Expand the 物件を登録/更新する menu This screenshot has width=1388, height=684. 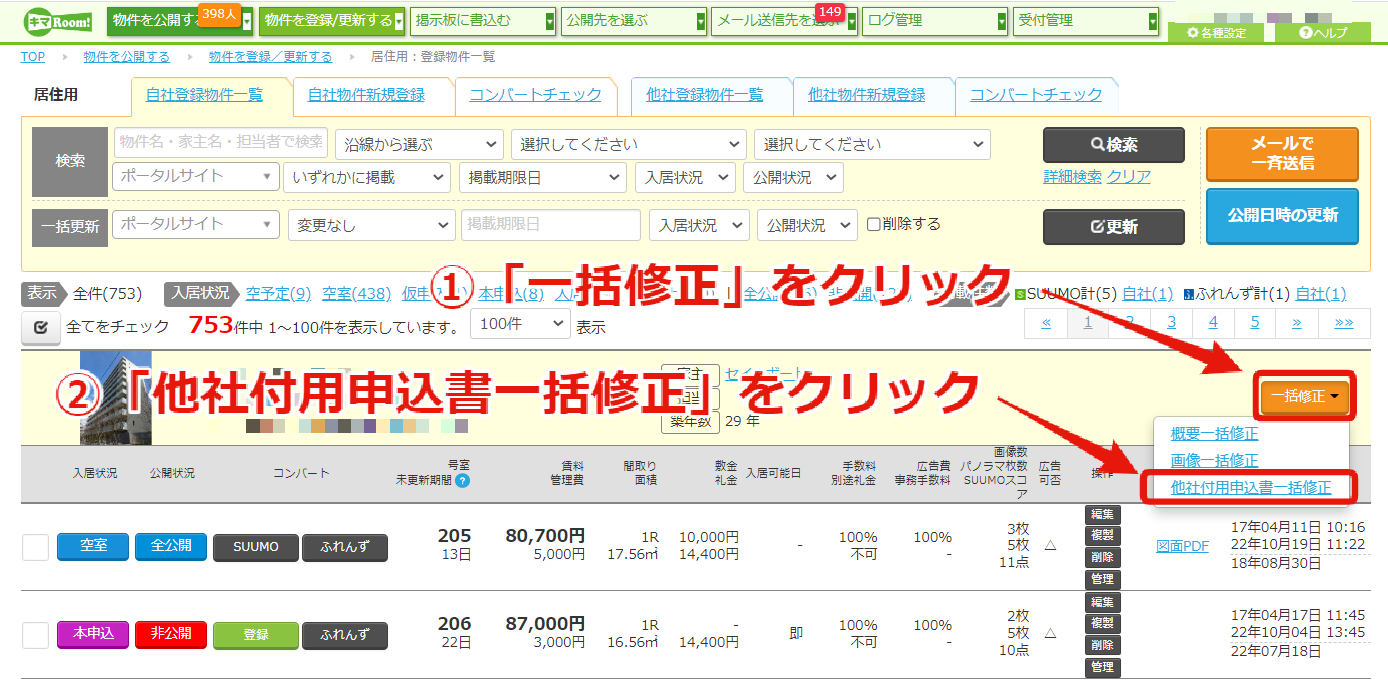[331, 21]
